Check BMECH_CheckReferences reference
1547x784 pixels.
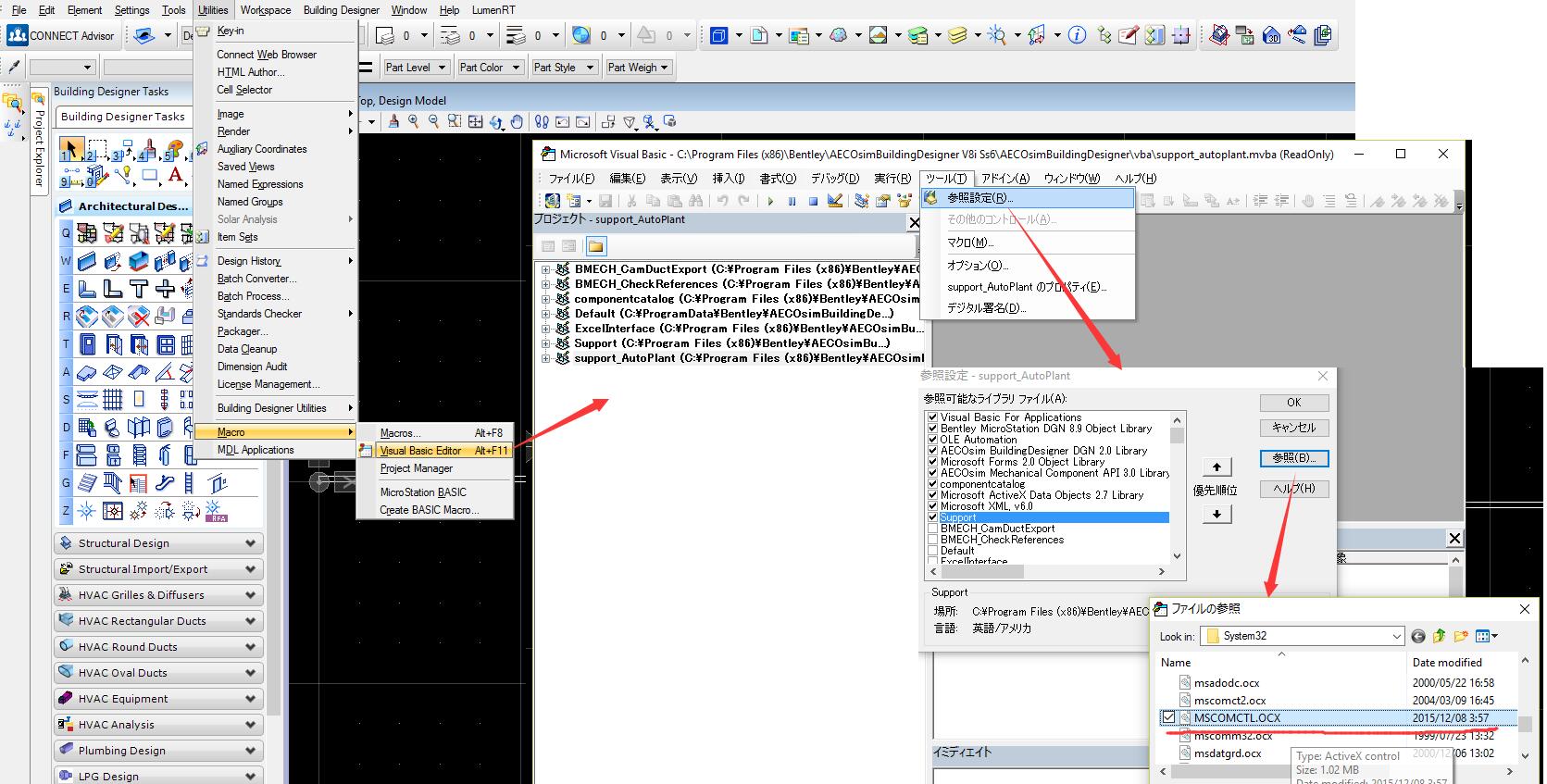point(932,540)
